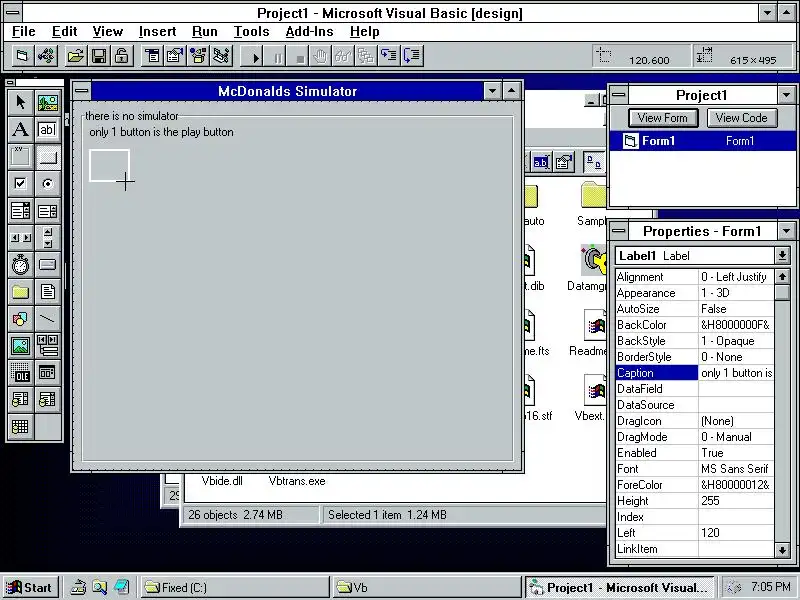Pick the ComboBox tool in the toolbox

point(20,211)
